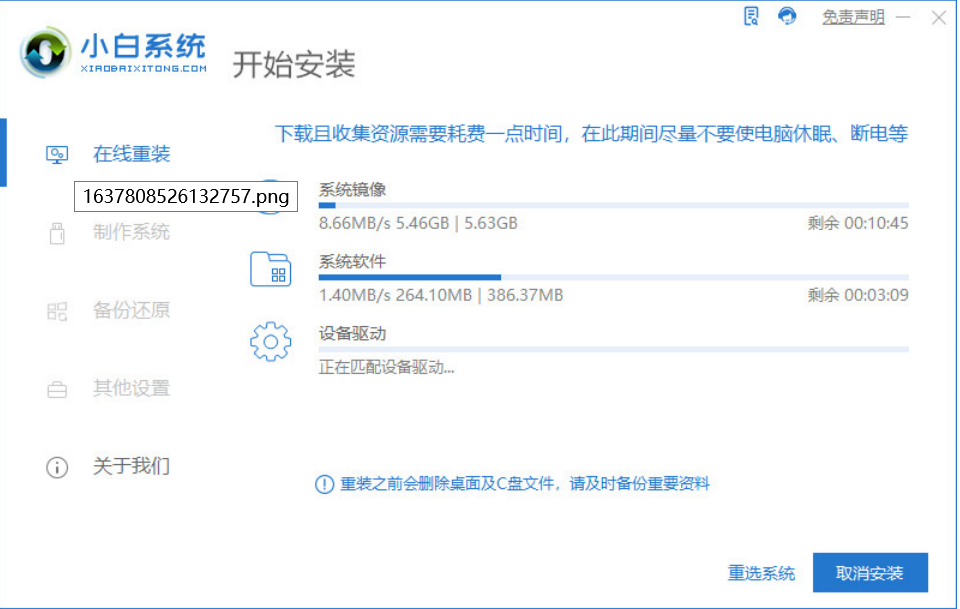960x609 pixels.
Task: Click the 8.66MB/s 5.46GB | 5.63GB status text
Action: [418, 223]
